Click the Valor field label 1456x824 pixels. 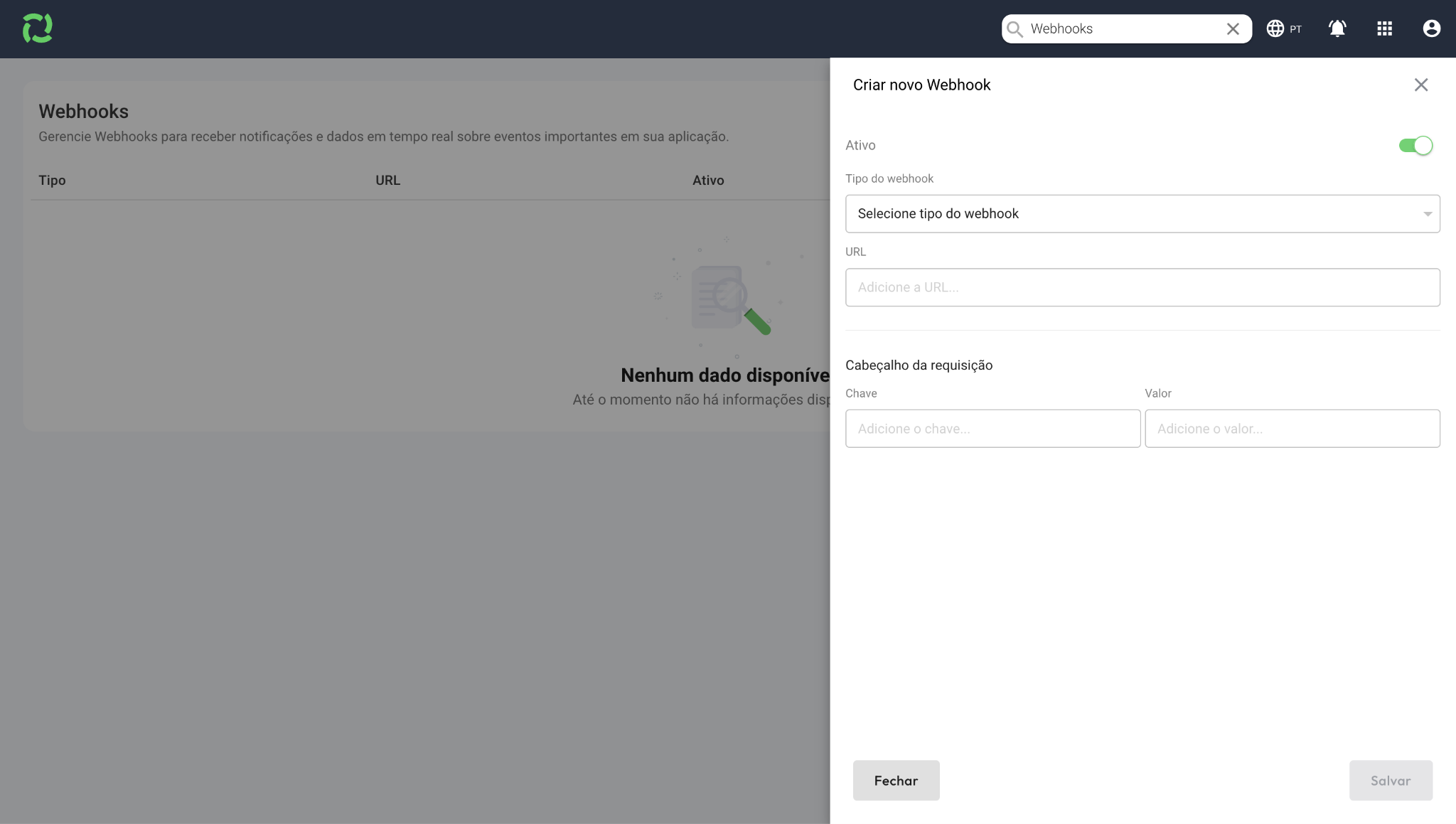(x=1158, y=394)
